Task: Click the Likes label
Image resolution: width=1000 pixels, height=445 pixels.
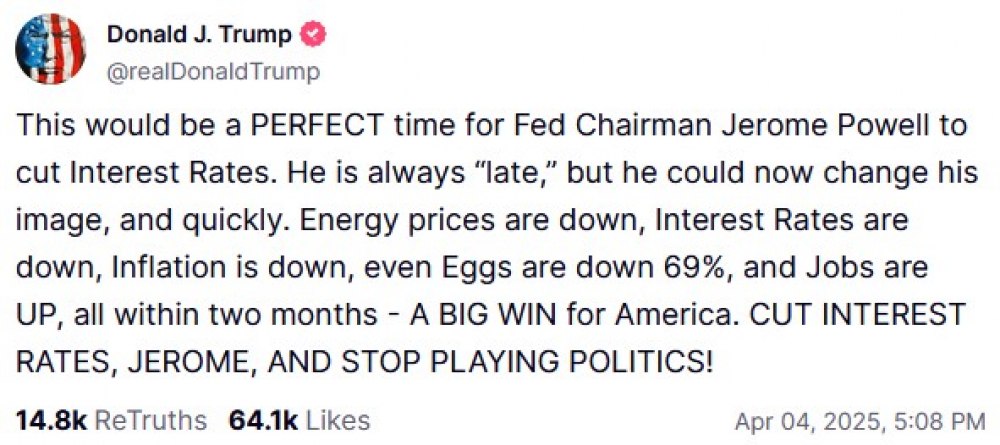Action: pyautogui.click(x=337, y=420)
